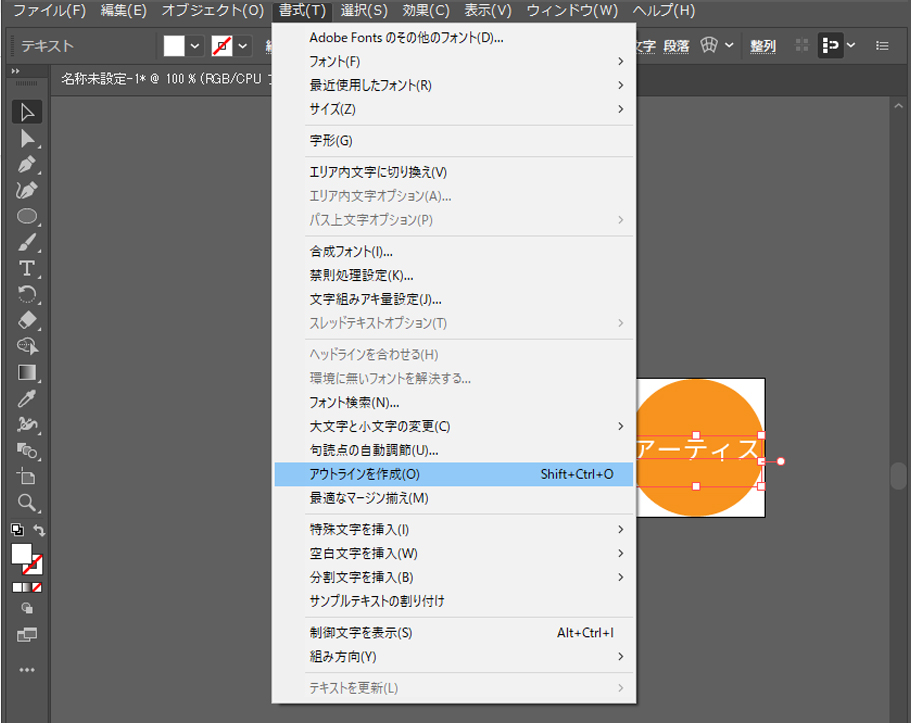This screenshot has width=911, height=723.
Task: Open the ウィンドウ(W) menu
Action: 572,10
